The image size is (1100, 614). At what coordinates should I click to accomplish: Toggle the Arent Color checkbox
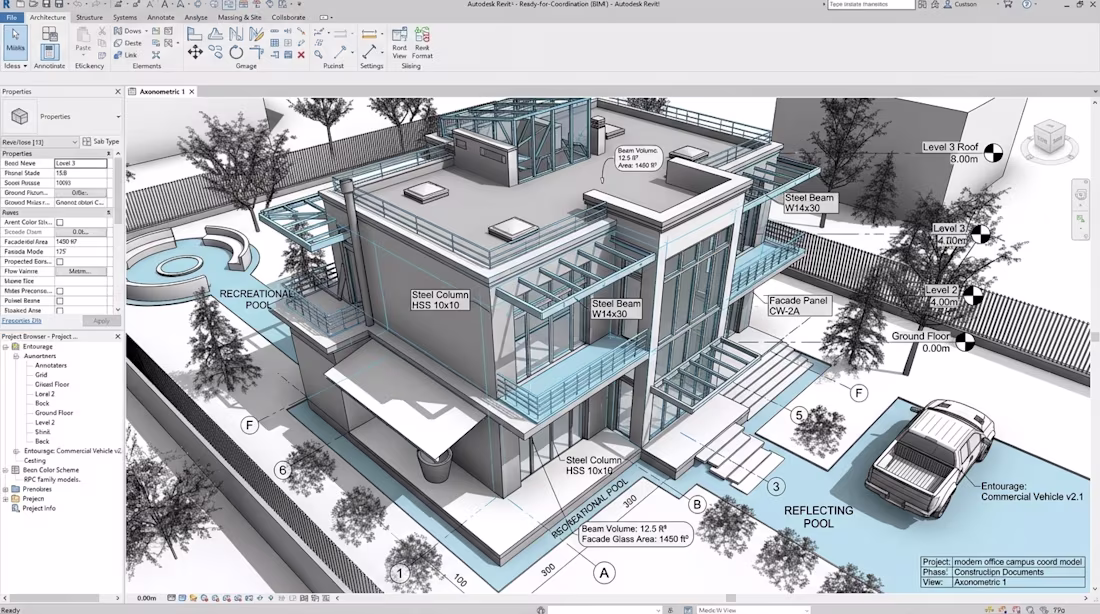pos(60,222)
